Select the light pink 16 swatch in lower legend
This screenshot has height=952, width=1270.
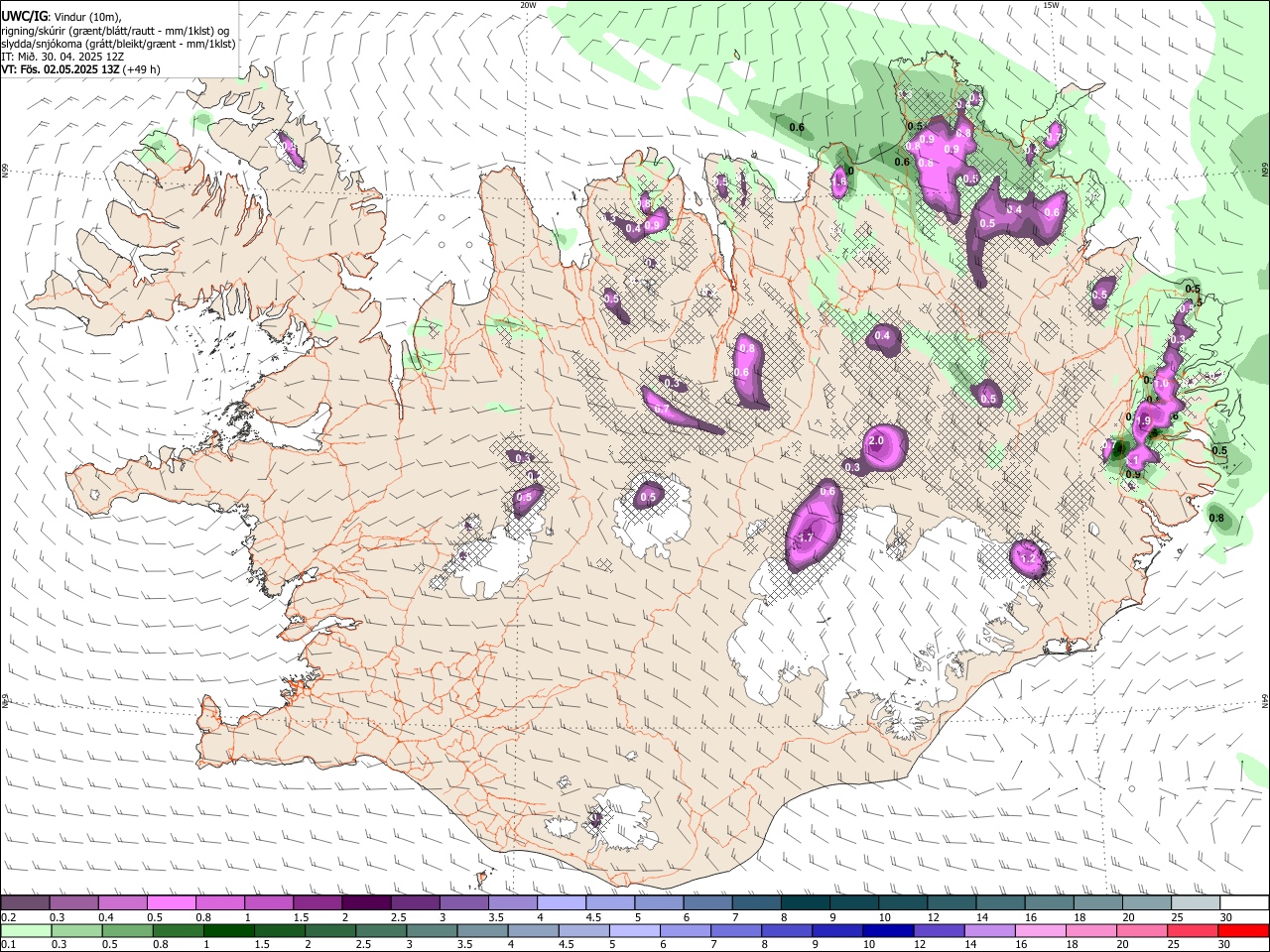1041,930
